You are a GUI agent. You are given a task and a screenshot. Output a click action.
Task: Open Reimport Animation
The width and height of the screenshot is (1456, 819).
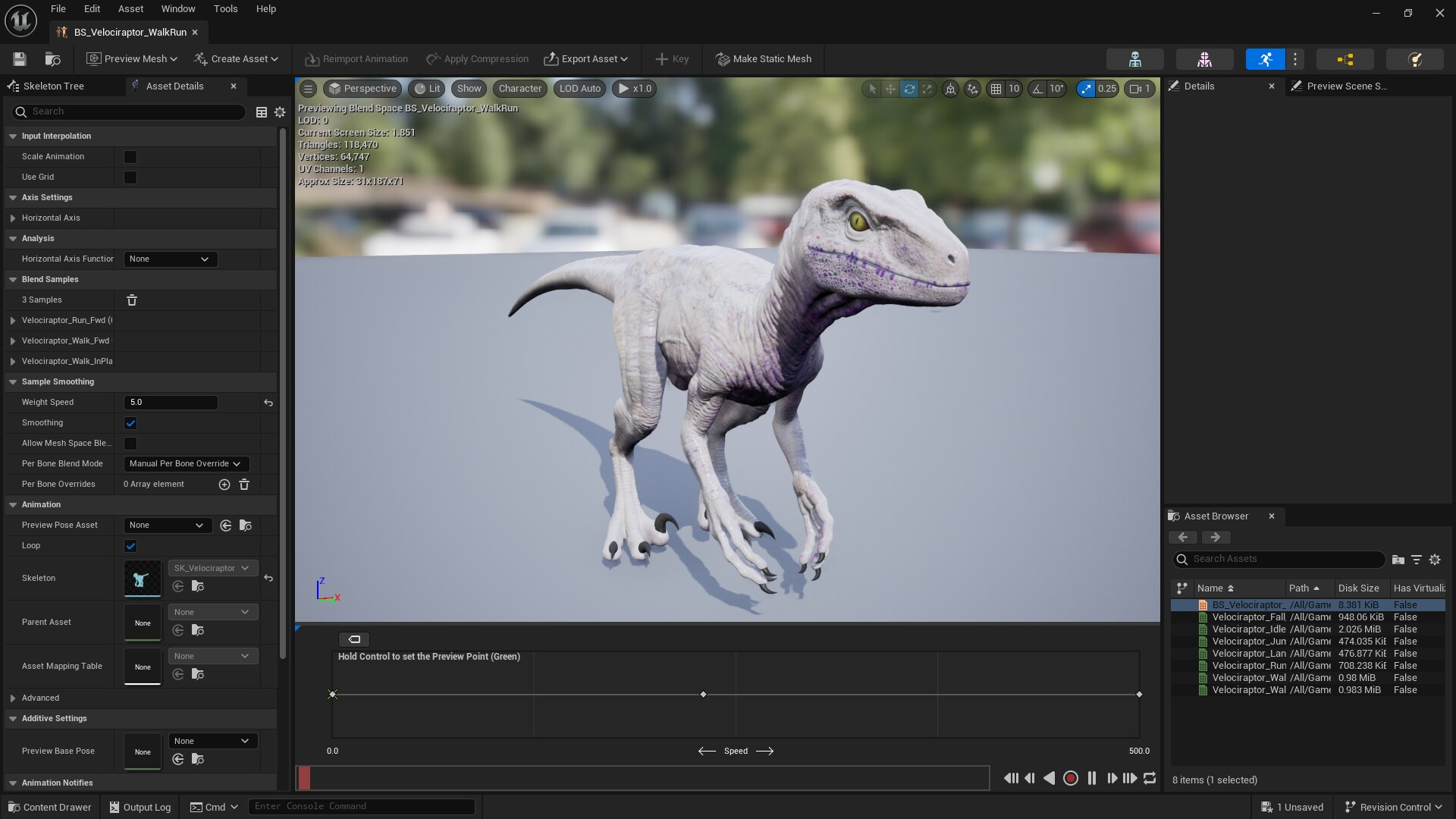tap(356, 59)
